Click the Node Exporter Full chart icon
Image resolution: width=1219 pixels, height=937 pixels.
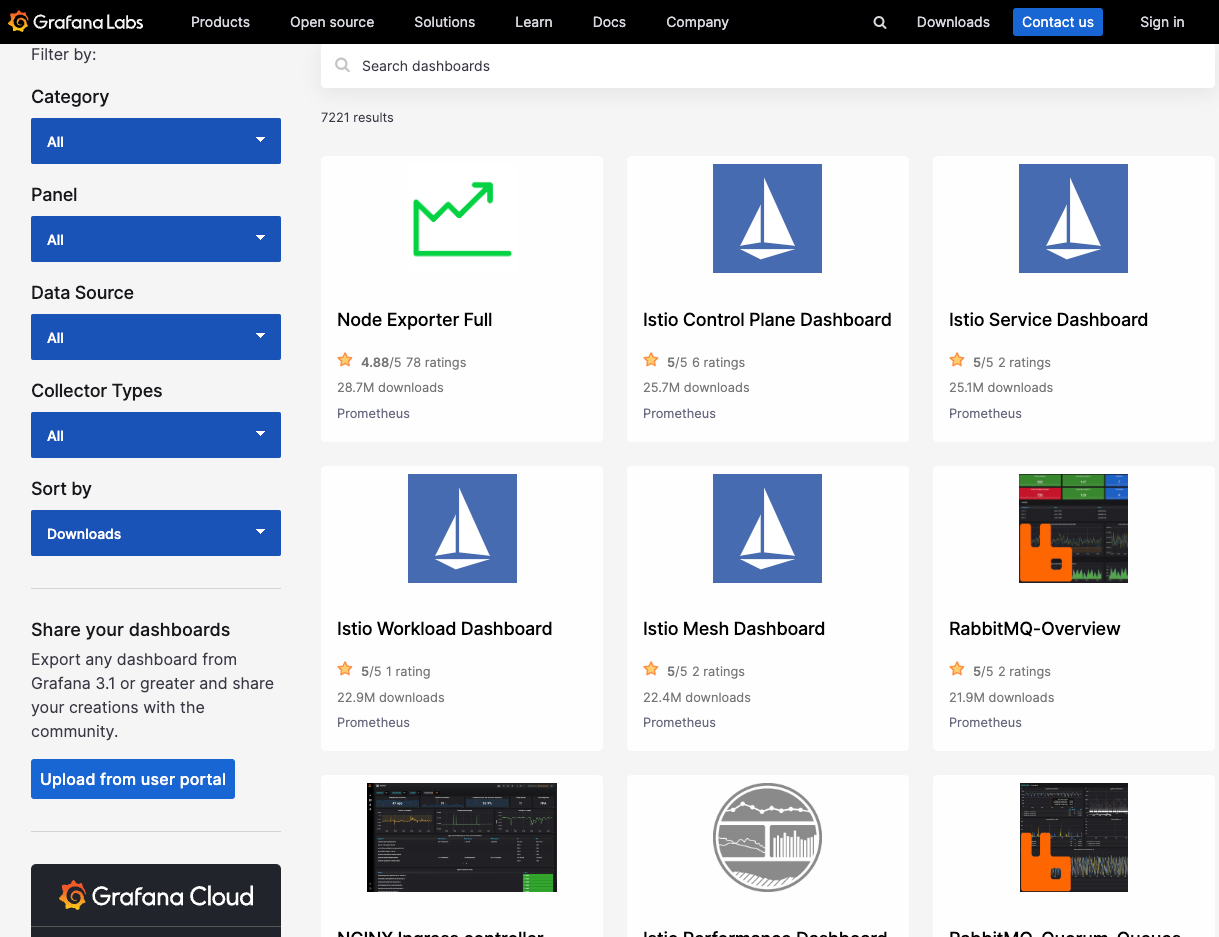pos(462,219)
